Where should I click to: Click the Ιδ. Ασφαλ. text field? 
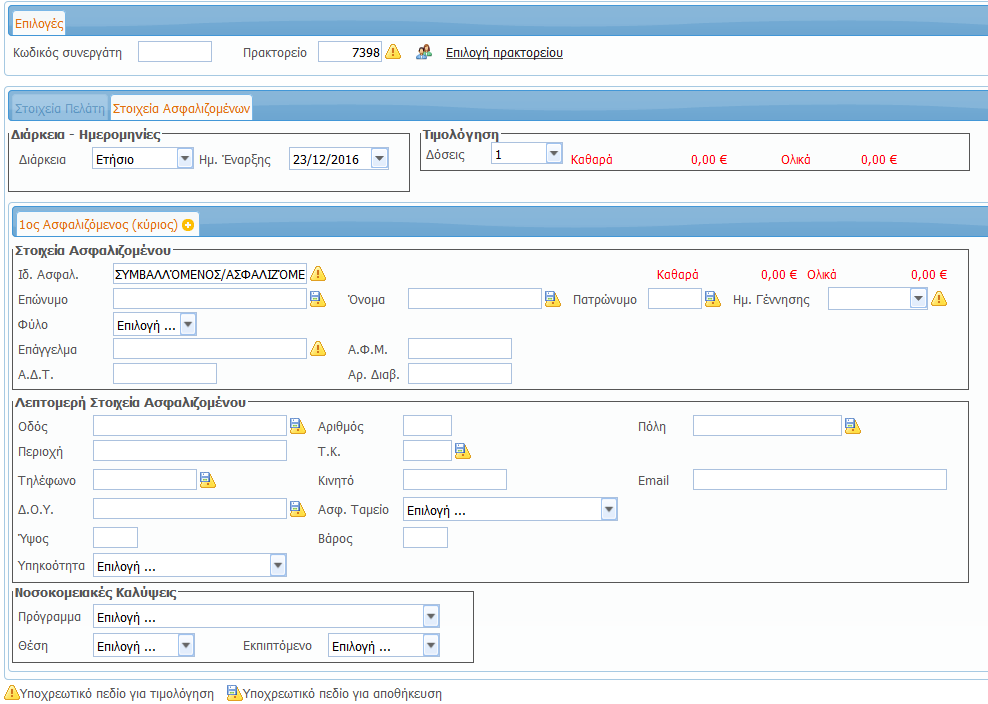click(x=210, y=274)
